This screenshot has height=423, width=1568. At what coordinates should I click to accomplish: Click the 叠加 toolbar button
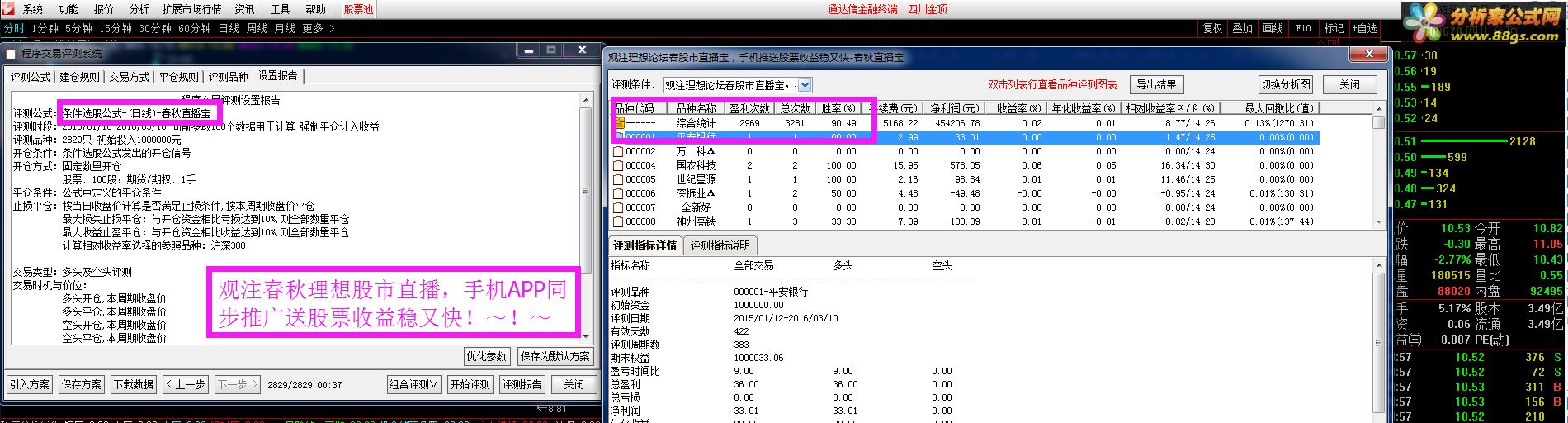click(x=1243, y=28)
